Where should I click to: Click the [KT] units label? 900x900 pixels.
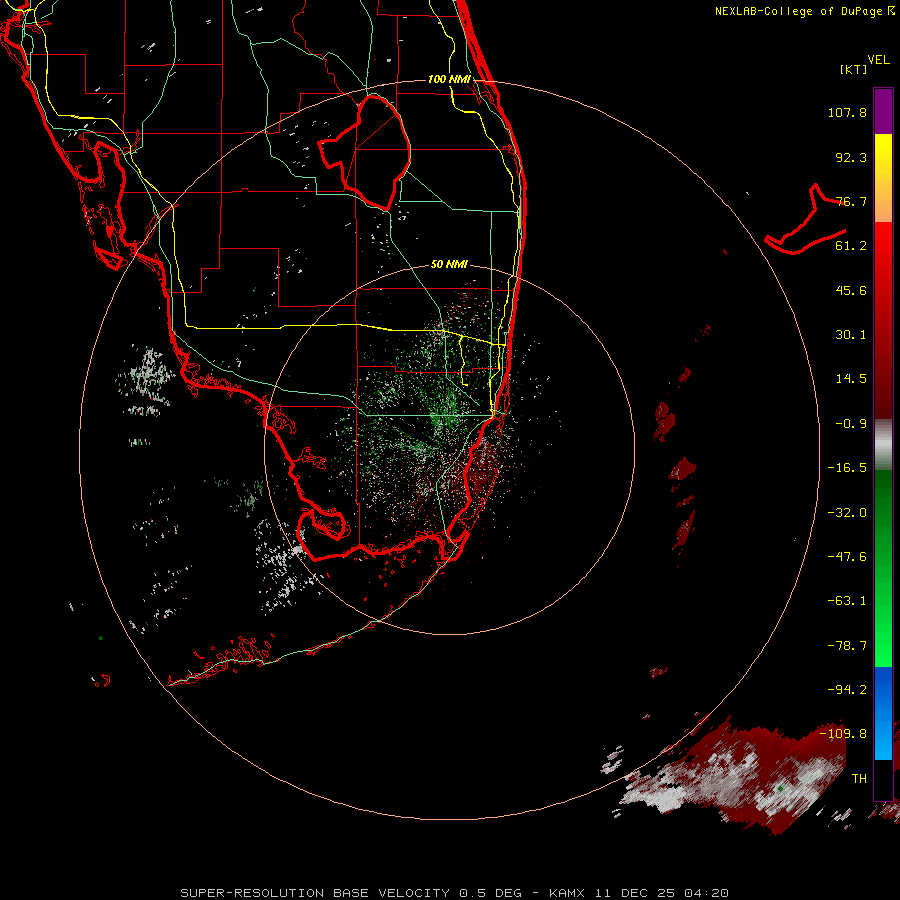pos(854,69)
